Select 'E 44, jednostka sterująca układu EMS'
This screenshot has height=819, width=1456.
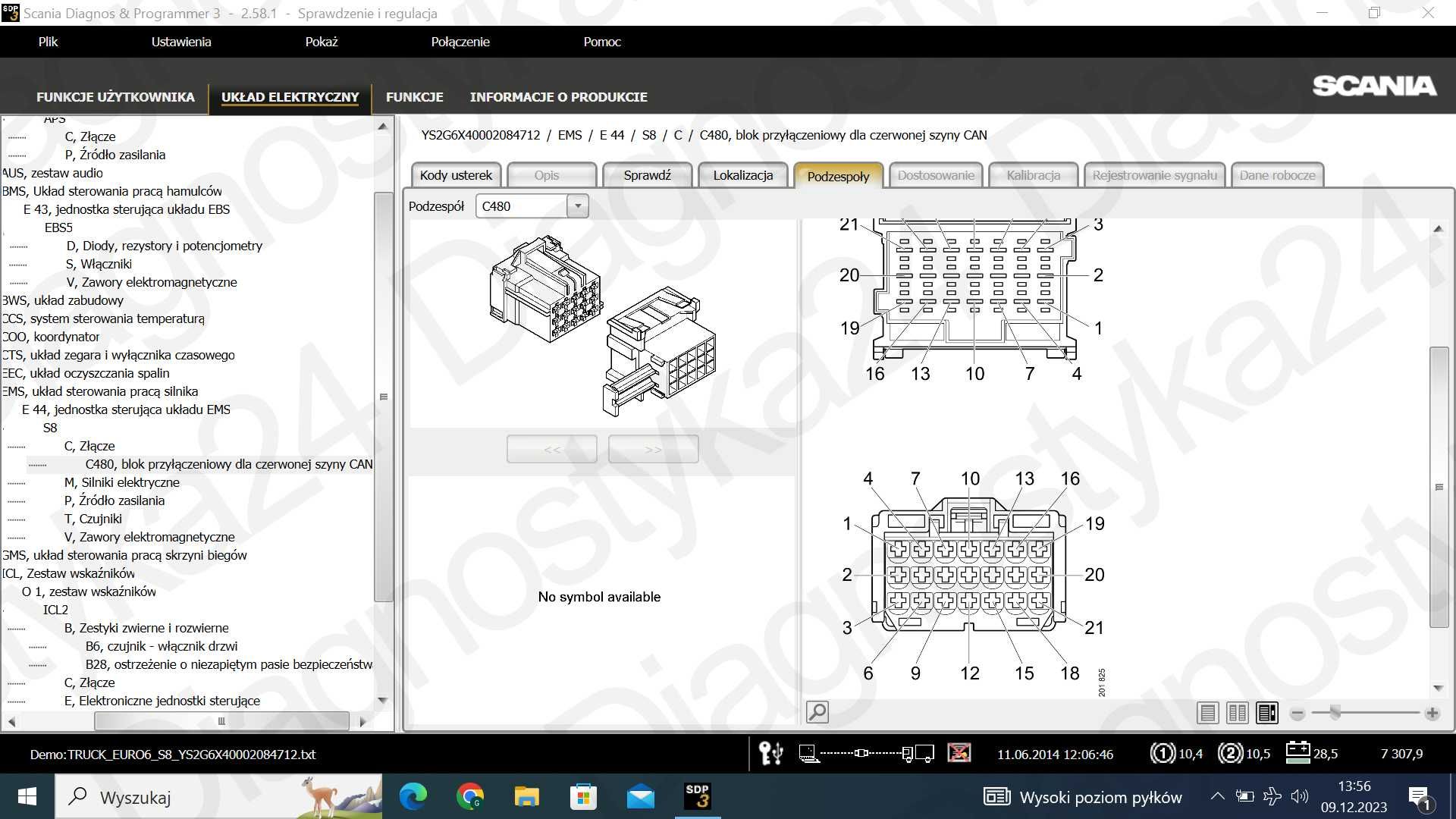[x=126, y=409]
